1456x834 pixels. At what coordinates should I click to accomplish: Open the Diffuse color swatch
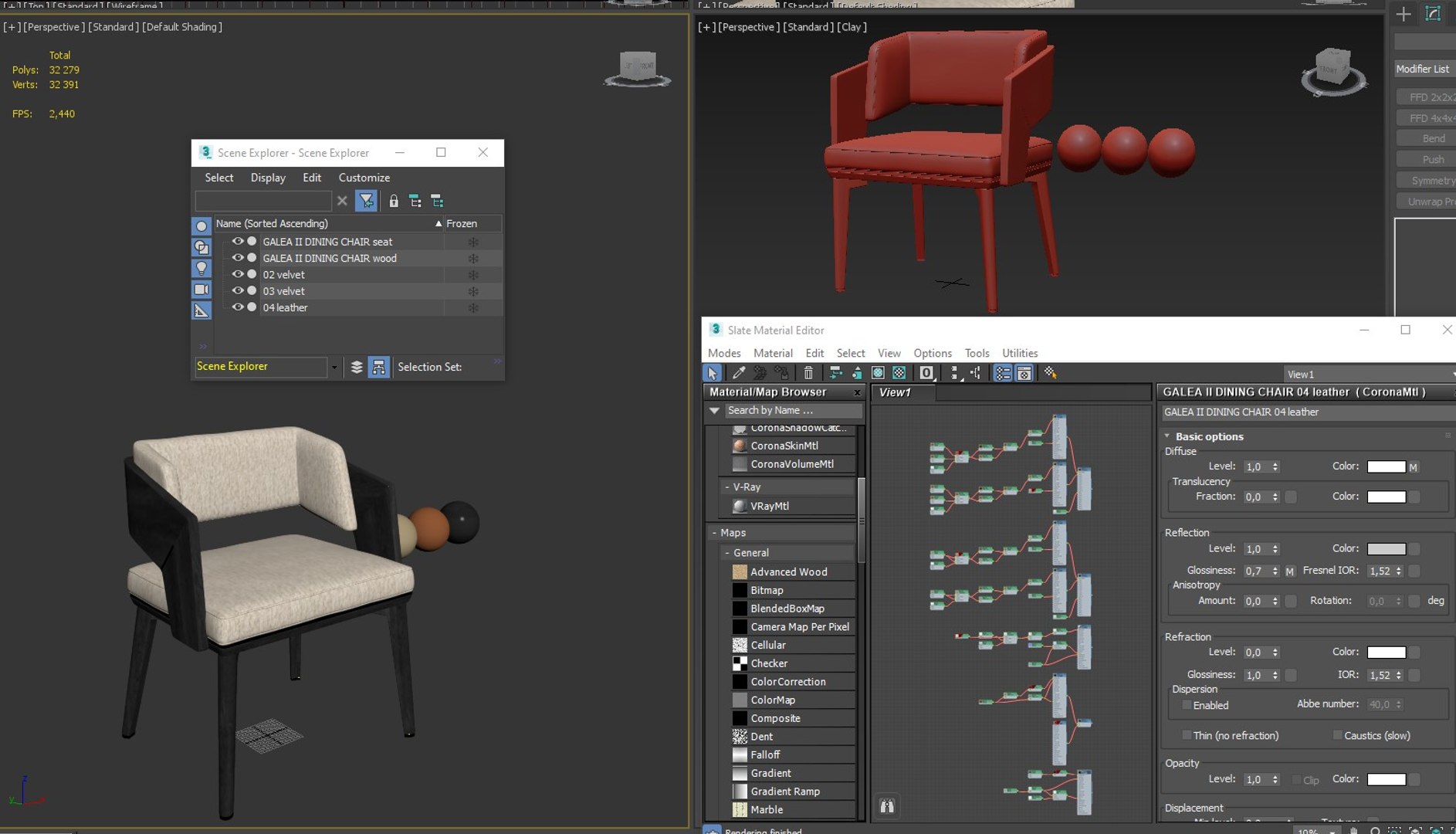click(x=1387, y=466)
